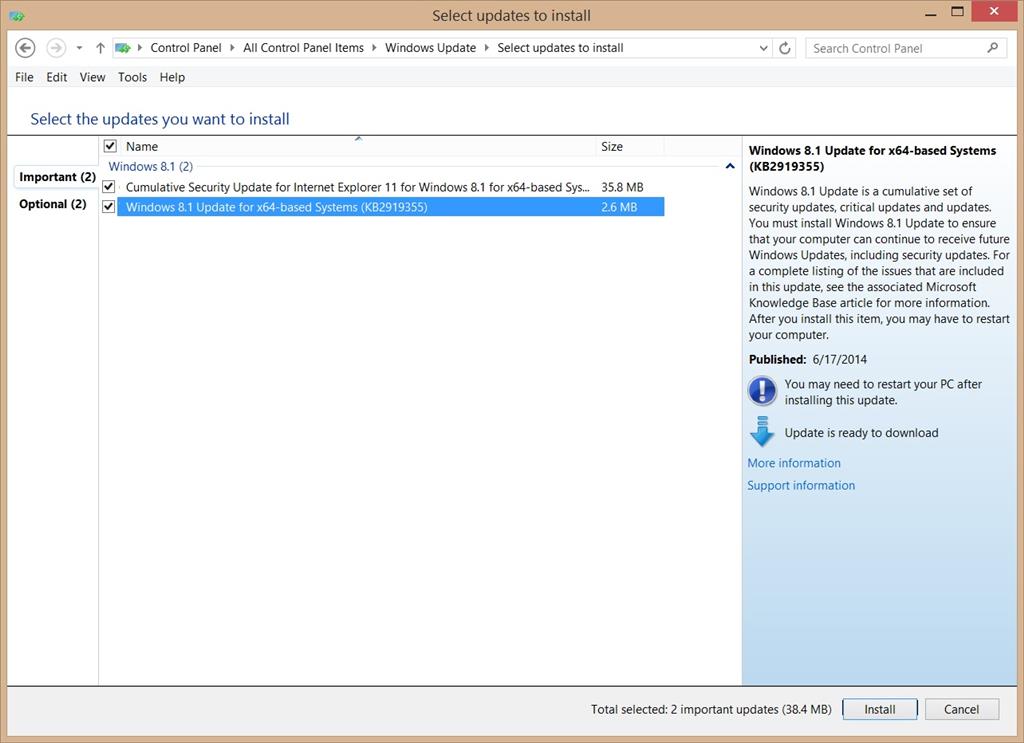This screenshot has width=1024, height=743.
Task: Select Windows Update in the breadcrumb
Action: point(430,48)
